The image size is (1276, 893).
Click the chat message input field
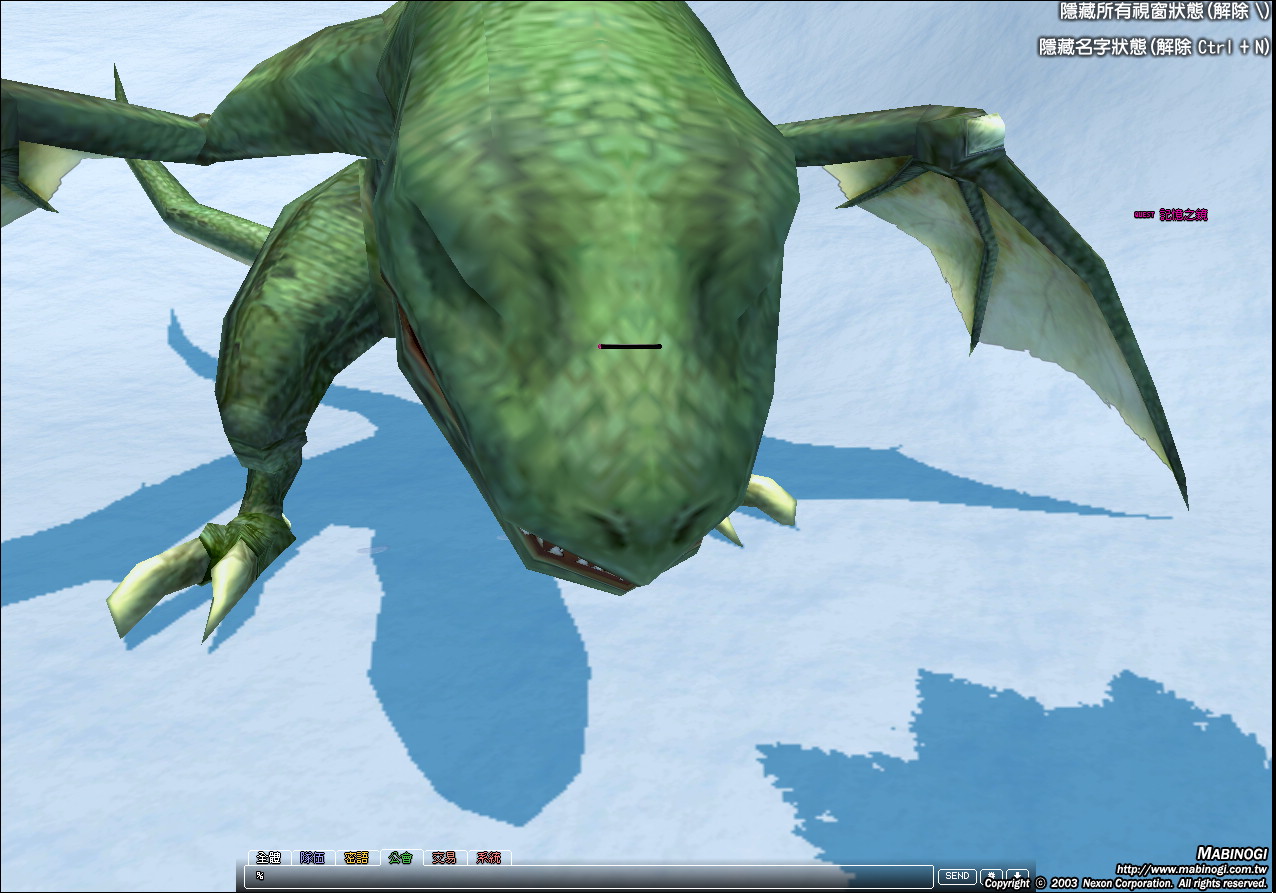pos(590,876)
